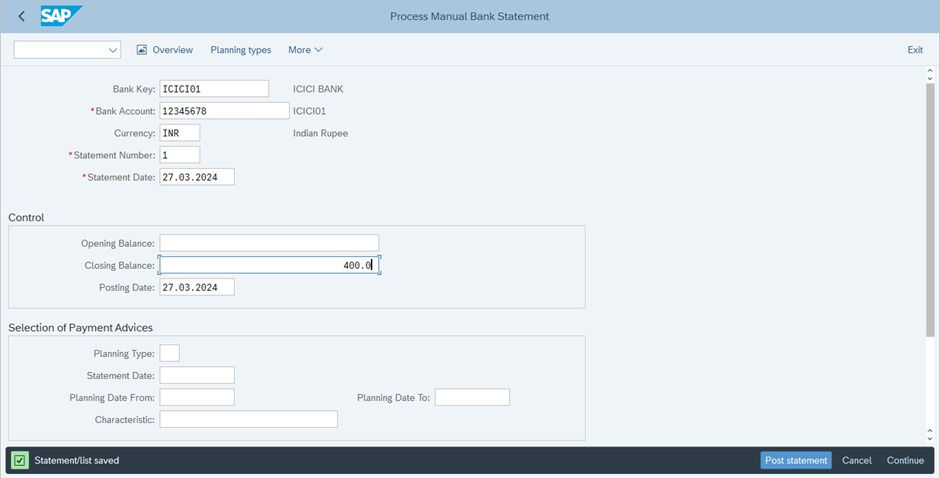This screenshot has height=478, width=940.
Task: Expand the More menu
Action: tap(305, 50)
